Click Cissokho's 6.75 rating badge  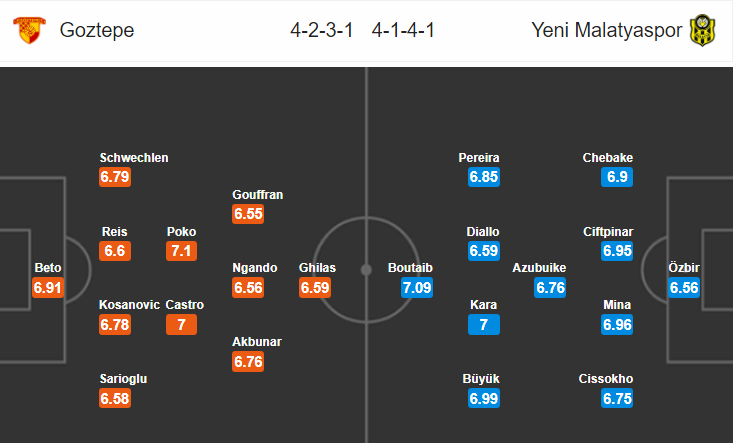click(617, 398)
